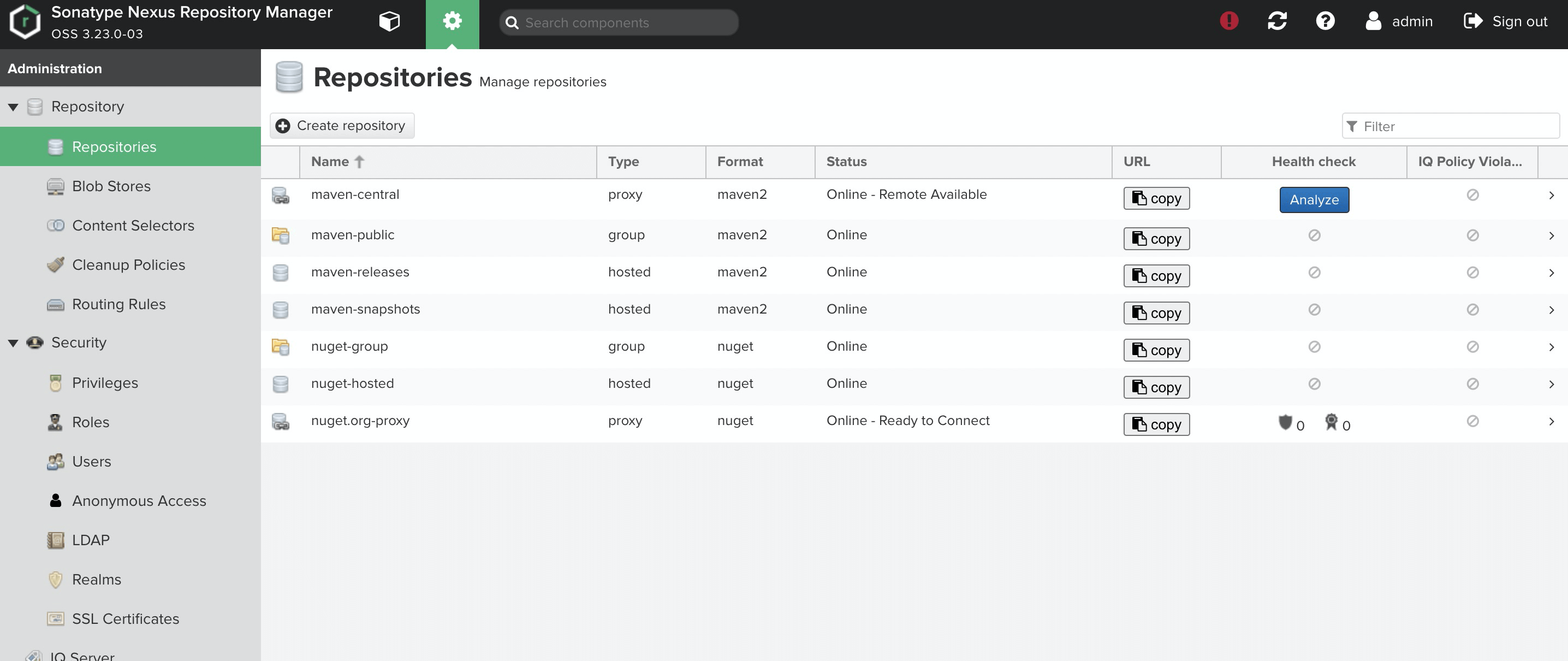The width and height of the screenshot is (1568, 661).
Task: Copy URL of maven-snapshots
Action: click(1156, 313)
